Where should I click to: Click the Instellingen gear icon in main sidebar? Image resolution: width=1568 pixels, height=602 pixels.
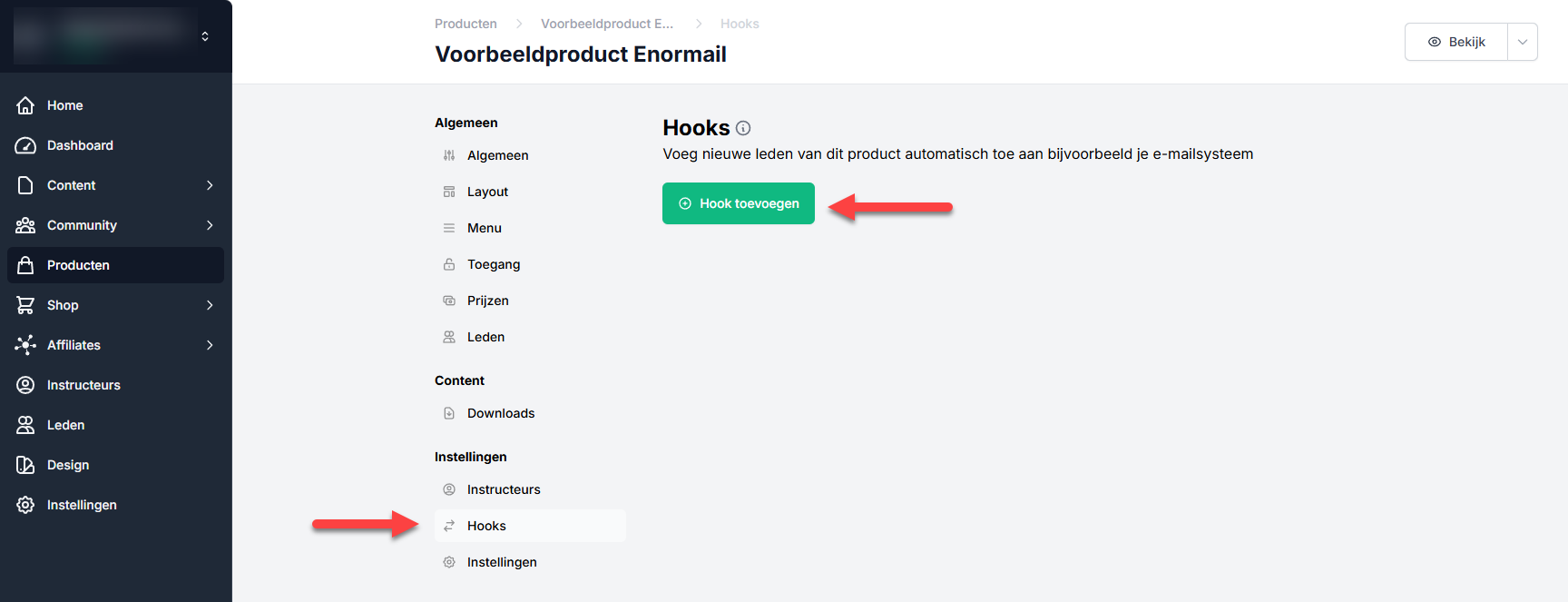point(25,505)
